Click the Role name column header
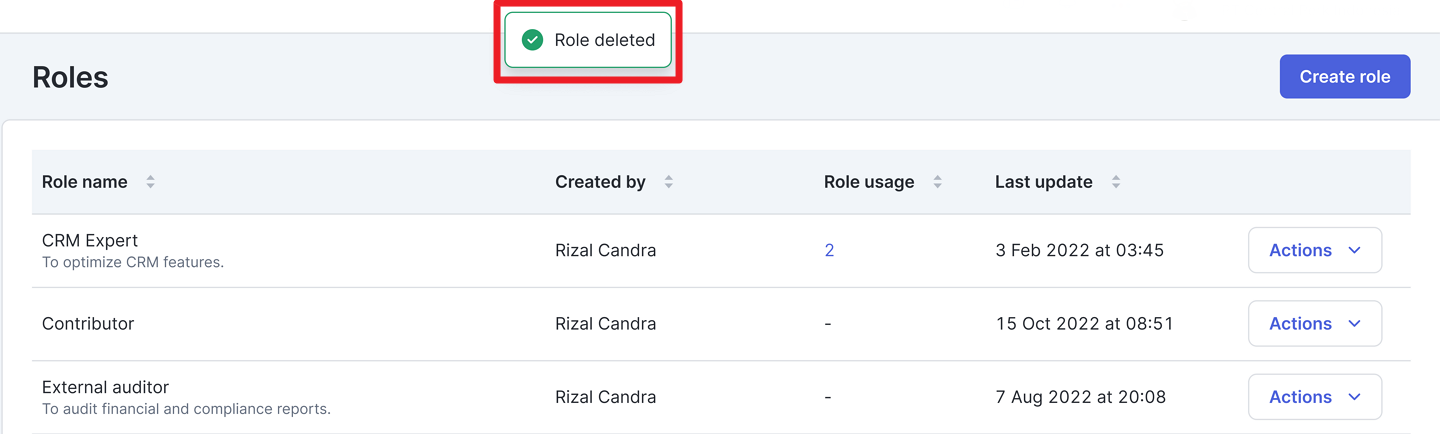This screenshot has height=434, width=1440. coord(85,182)
